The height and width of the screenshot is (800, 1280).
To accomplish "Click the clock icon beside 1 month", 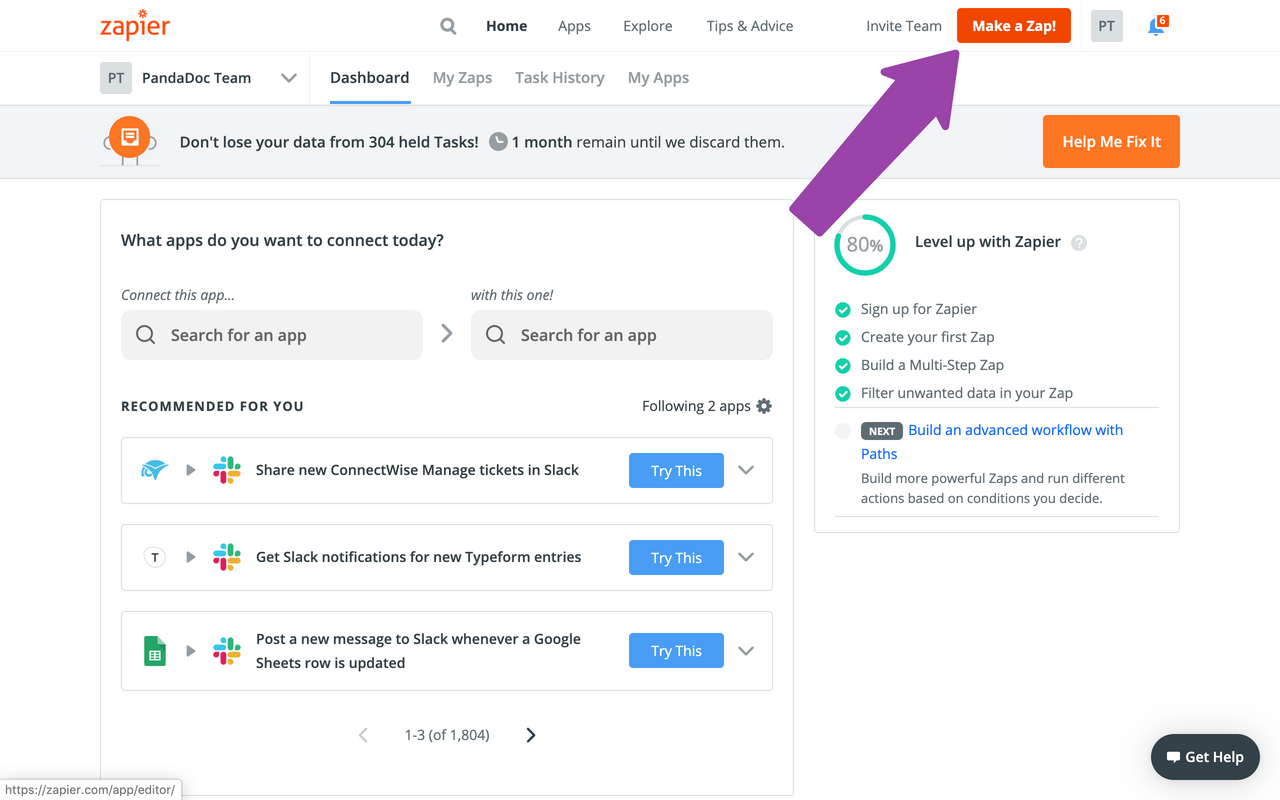I will [498, 142].
